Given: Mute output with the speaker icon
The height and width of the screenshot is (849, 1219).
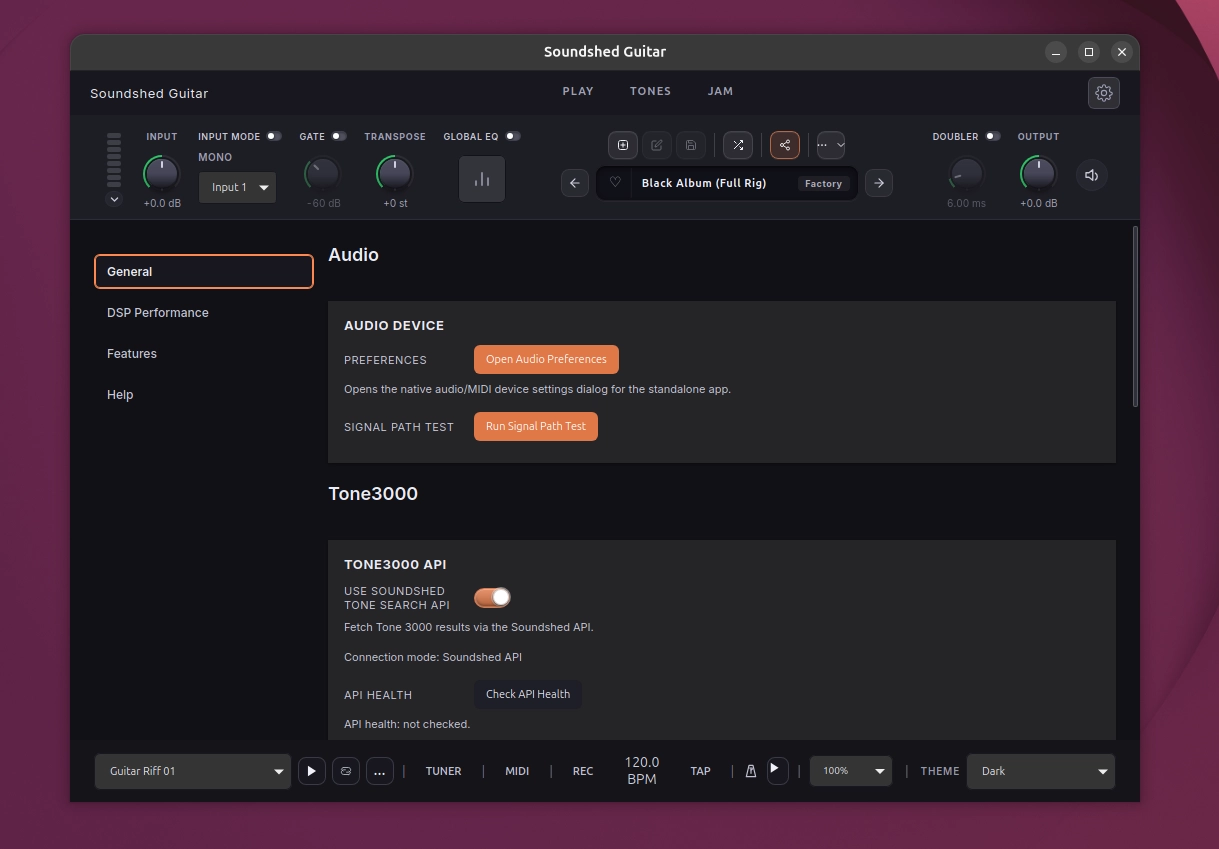Looking at the screenshot, I should tap(1092, 175).
